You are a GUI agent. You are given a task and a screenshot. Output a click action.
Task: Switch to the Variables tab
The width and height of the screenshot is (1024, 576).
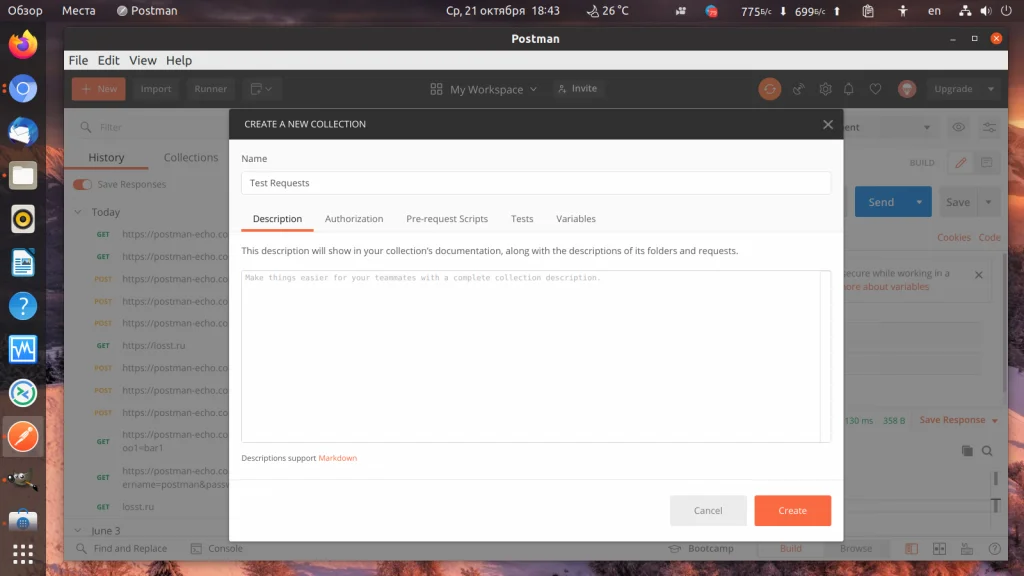[x=575, y=219]
